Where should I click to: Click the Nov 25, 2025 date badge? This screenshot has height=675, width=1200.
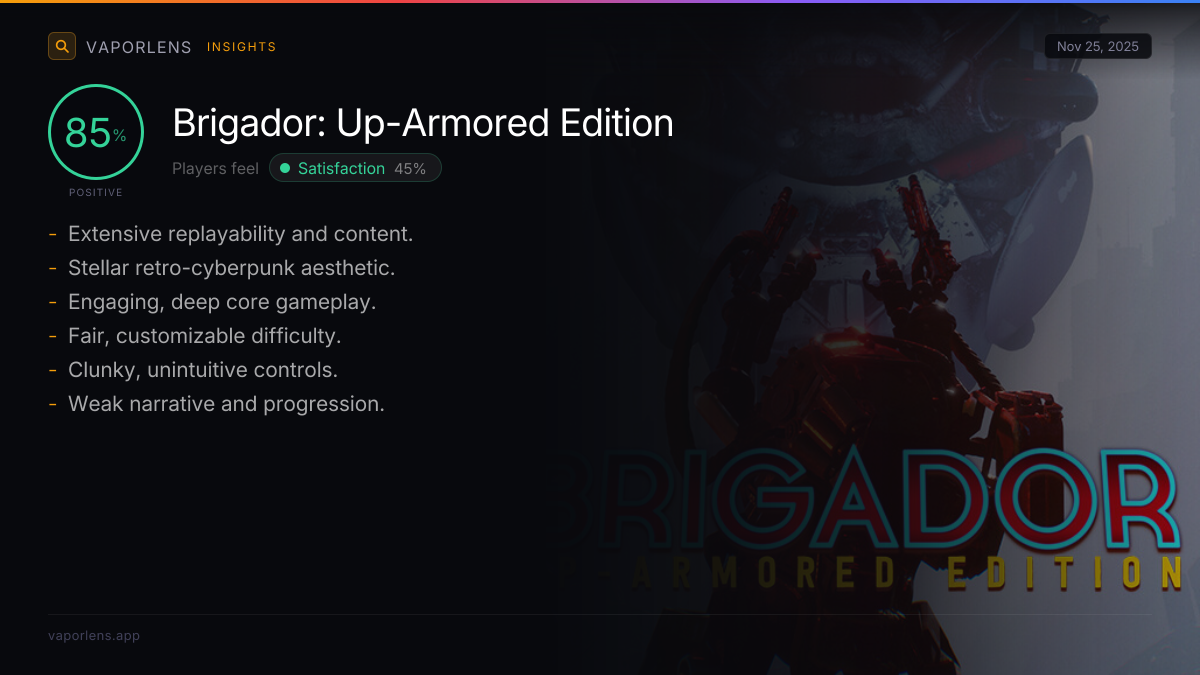pos(1098,47)
